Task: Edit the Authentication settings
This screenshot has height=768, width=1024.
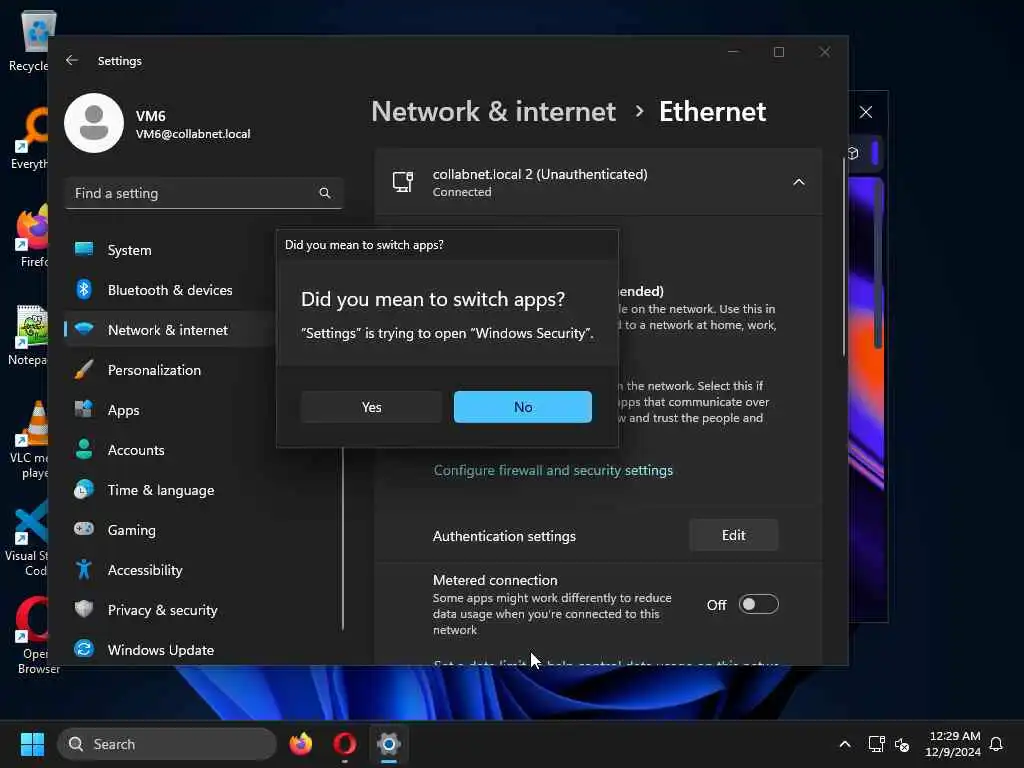Action: [733, 535]
